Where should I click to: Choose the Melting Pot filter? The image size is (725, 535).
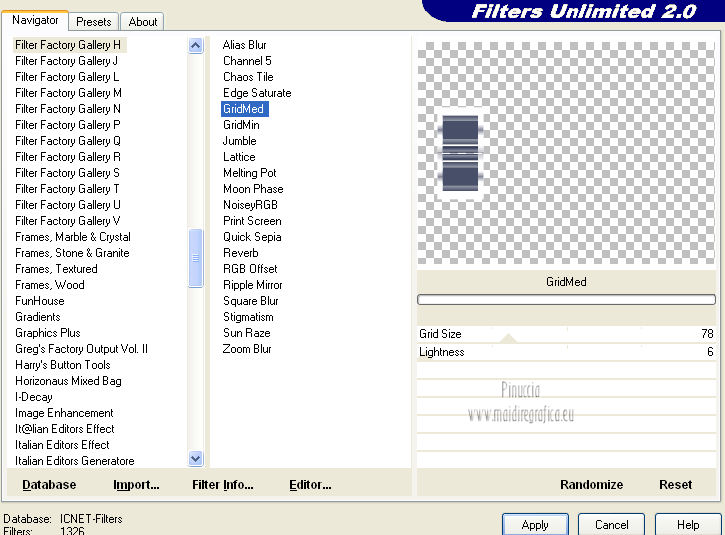point(250,173)
